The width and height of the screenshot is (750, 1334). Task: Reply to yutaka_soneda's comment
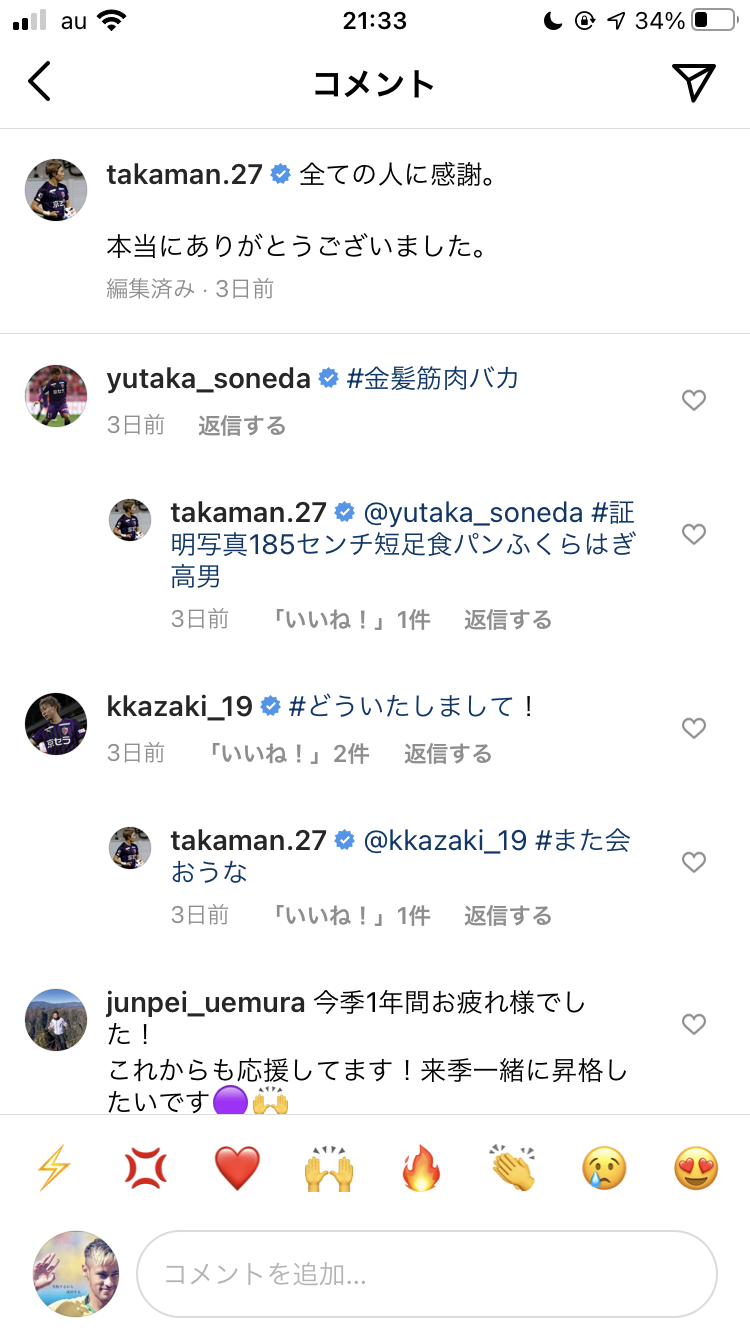[242, 426]
